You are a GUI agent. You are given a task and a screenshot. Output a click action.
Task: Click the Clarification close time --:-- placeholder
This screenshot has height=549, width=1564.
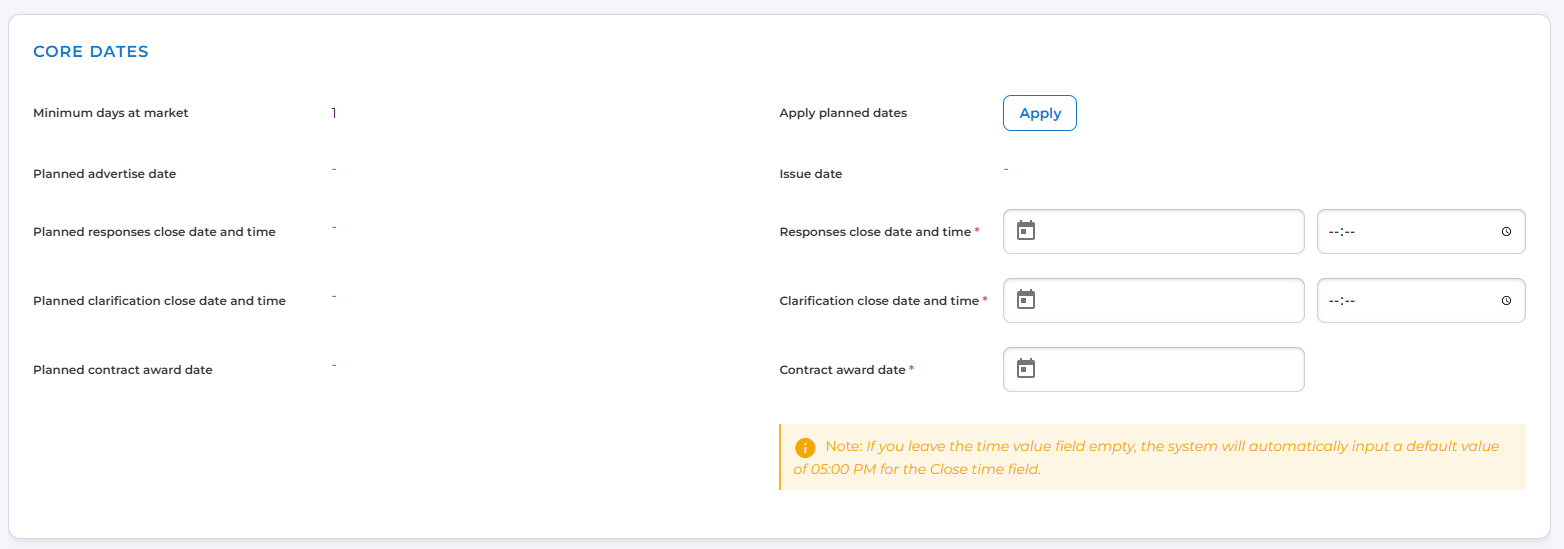1341,301
